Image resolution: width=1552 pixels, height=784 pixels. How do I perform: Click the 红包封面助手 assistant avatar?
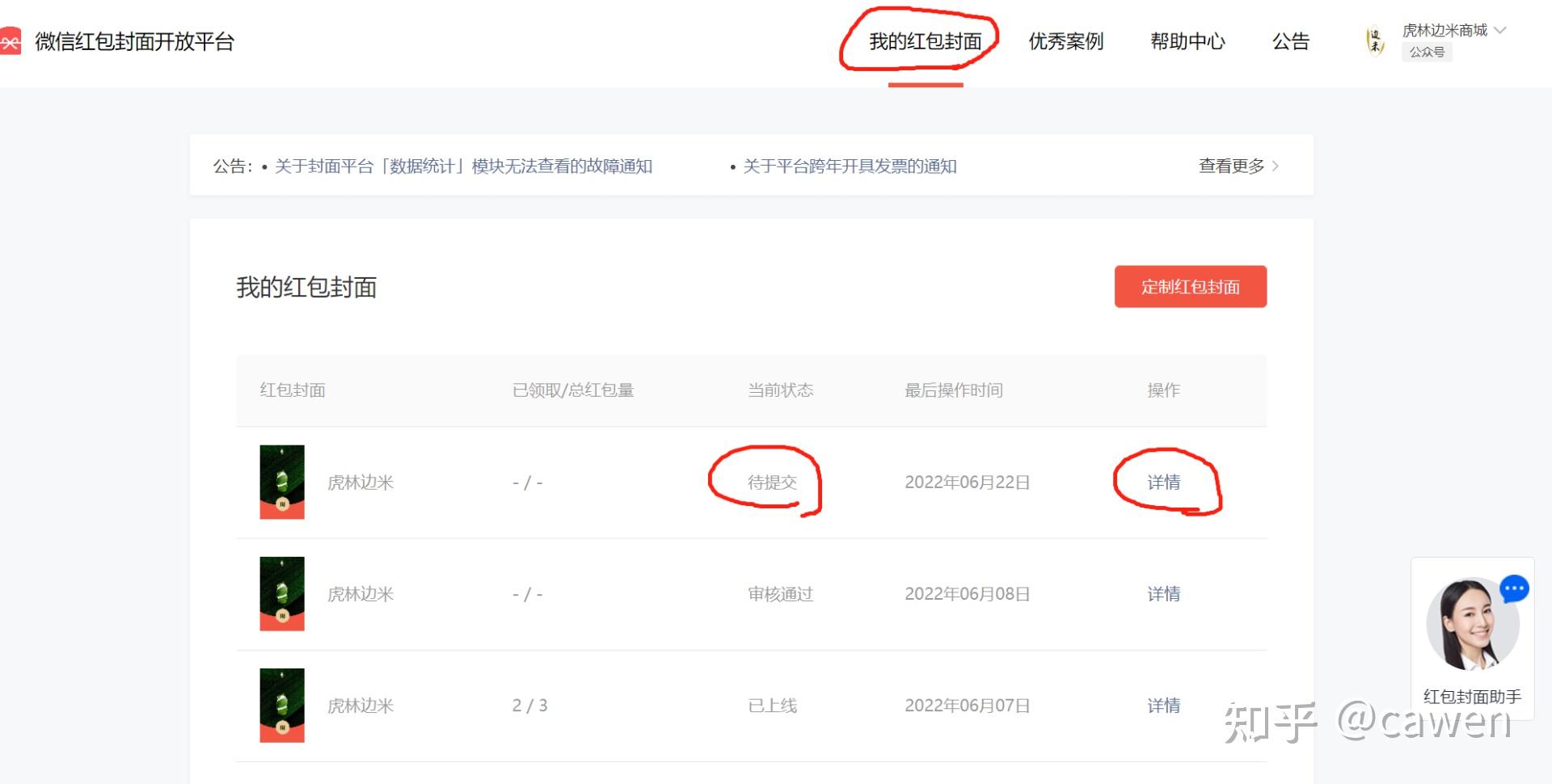point(1472,624)
